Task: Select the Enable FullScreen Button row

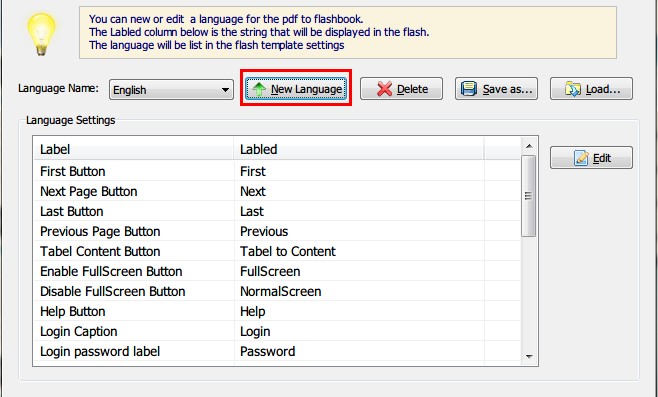Action: pyautogui.click(x=277, y=272)
